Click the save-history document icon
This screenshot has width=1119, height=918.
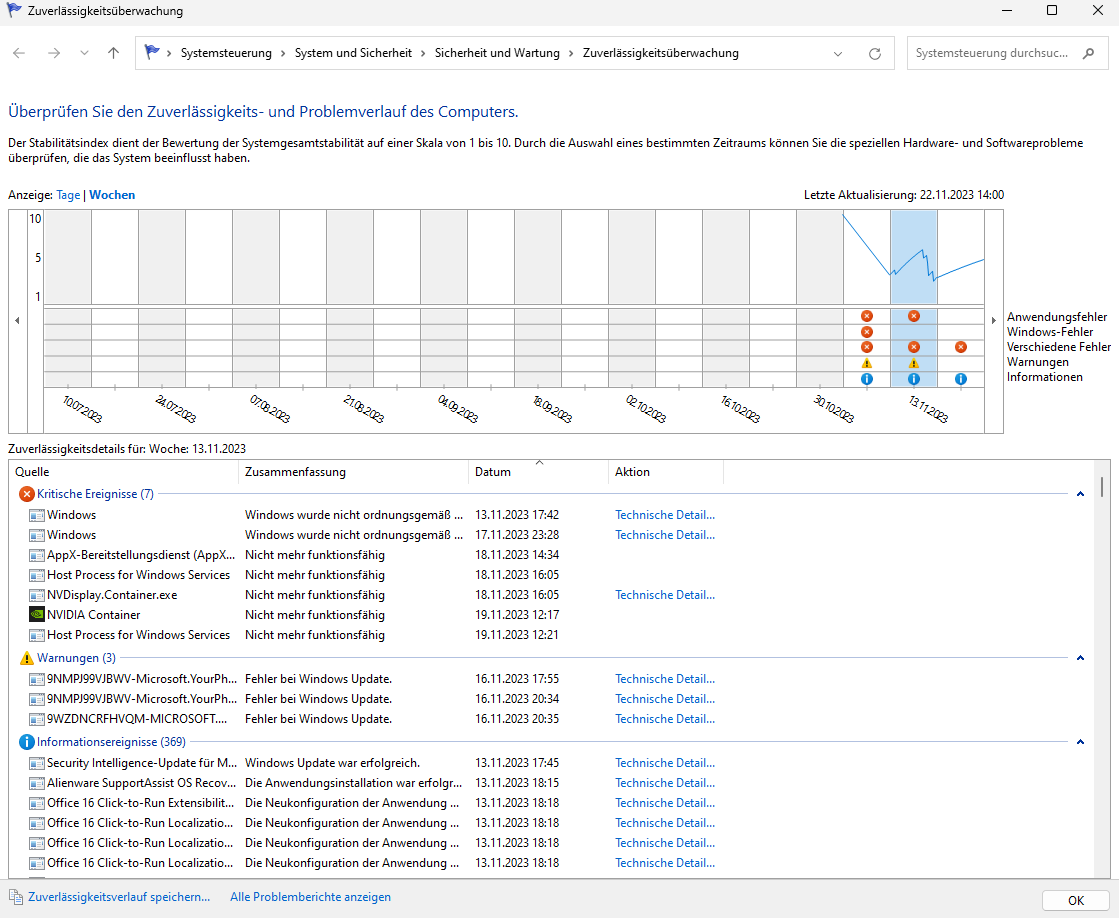click(x=16, y=897)
